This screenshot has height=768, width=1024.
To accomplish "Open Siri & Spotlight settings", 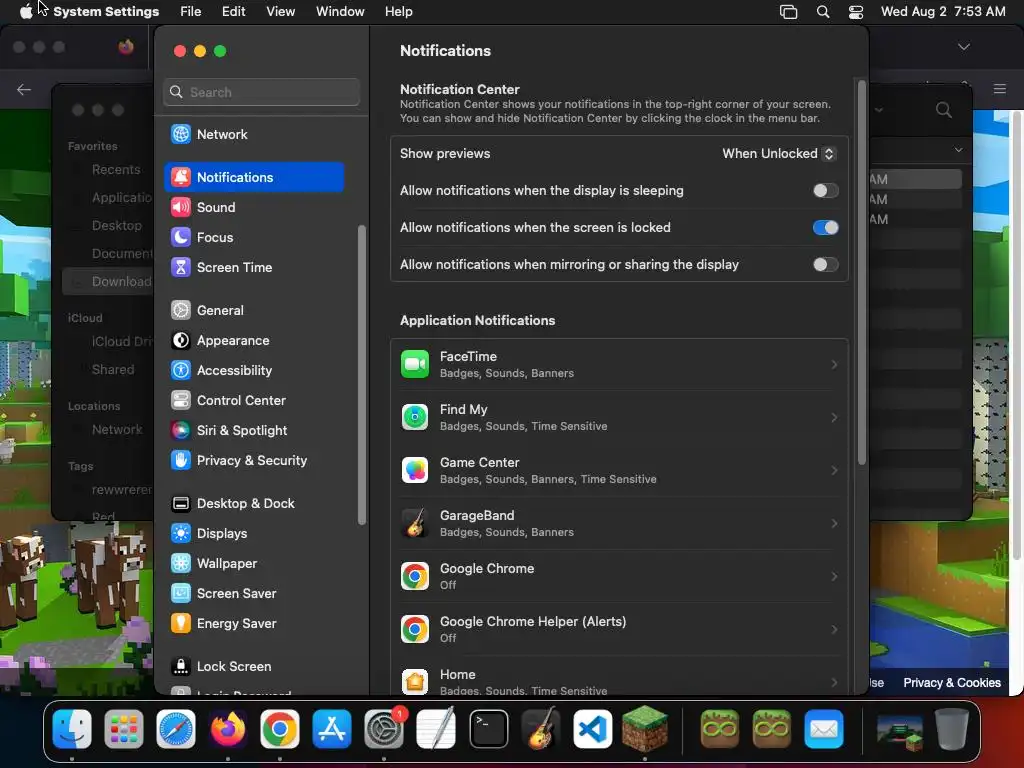I will coord(254,430).
